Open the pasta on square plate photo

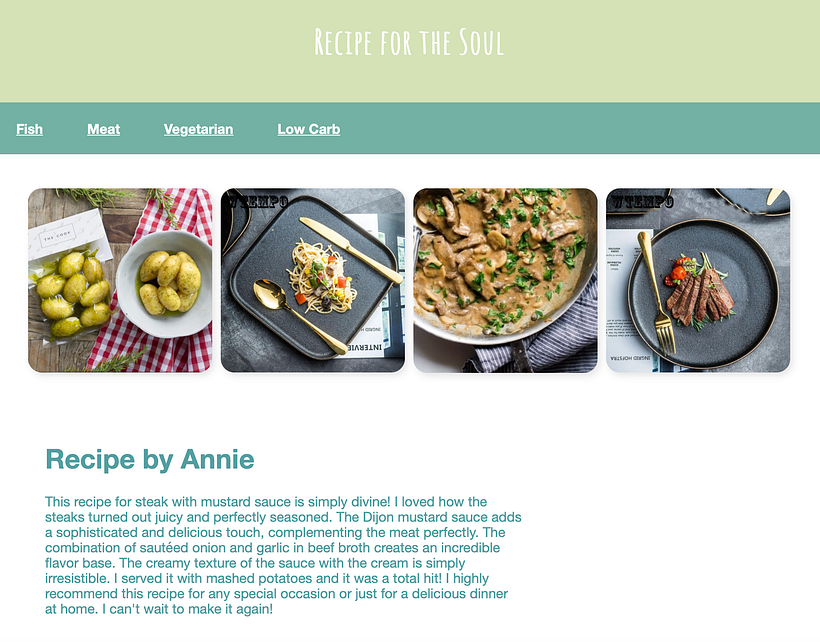313,280
